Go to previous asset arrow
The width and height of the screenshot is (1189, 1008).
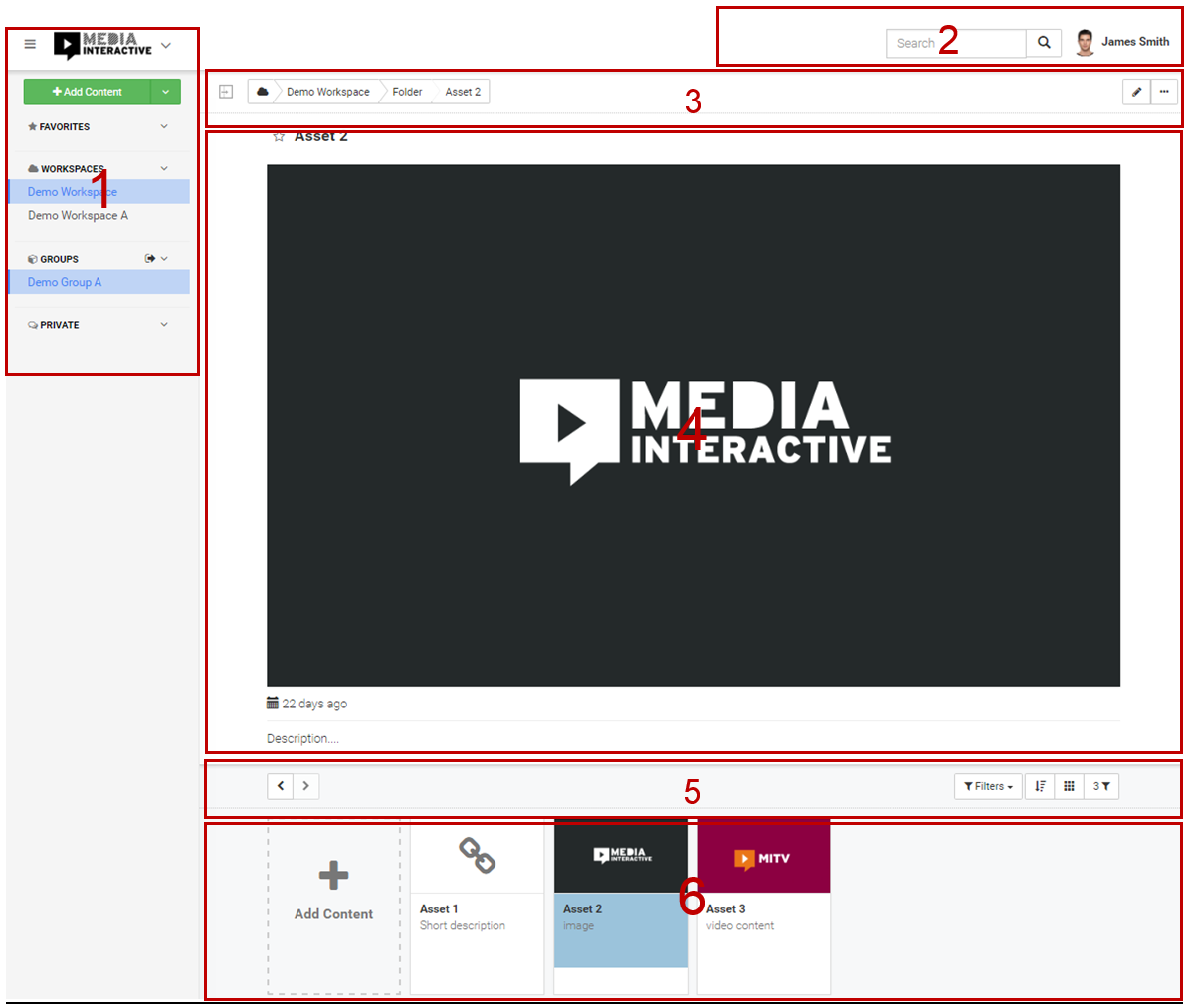[x=281, y=786]
